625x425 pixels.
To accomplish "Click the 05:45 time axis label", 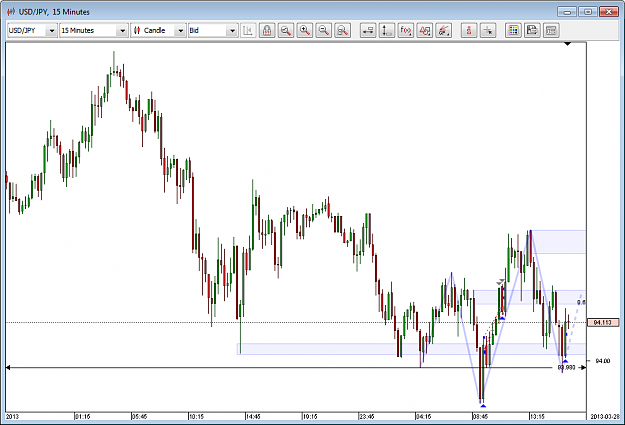I will pyautogui.click(x=140, y=416).
